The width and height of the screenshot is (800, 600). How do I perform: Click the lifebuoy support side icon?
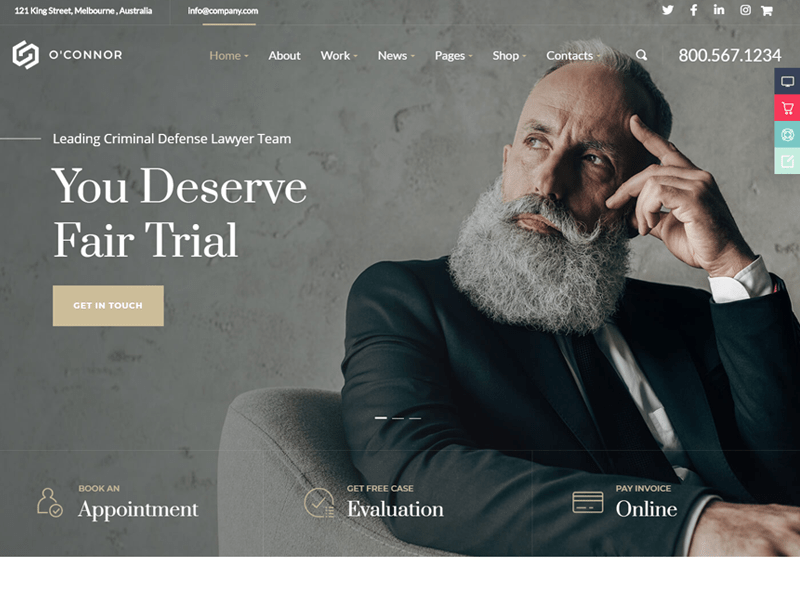pyautogui.click(x=787, y=135)
